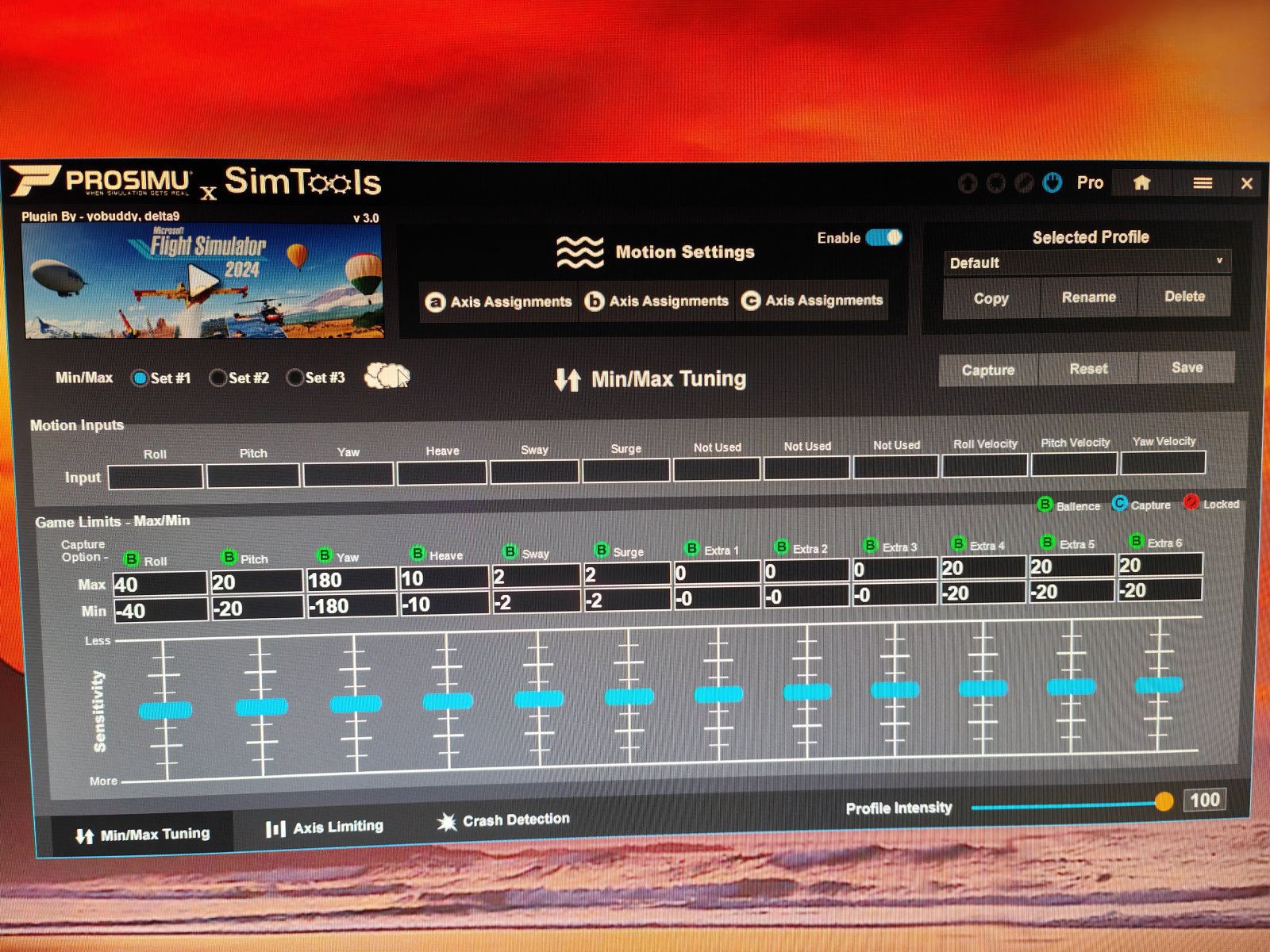This screenshot has height=952, width=1270.
Task: Click the third grey status icon before power
Action: tap(1025, 183)
